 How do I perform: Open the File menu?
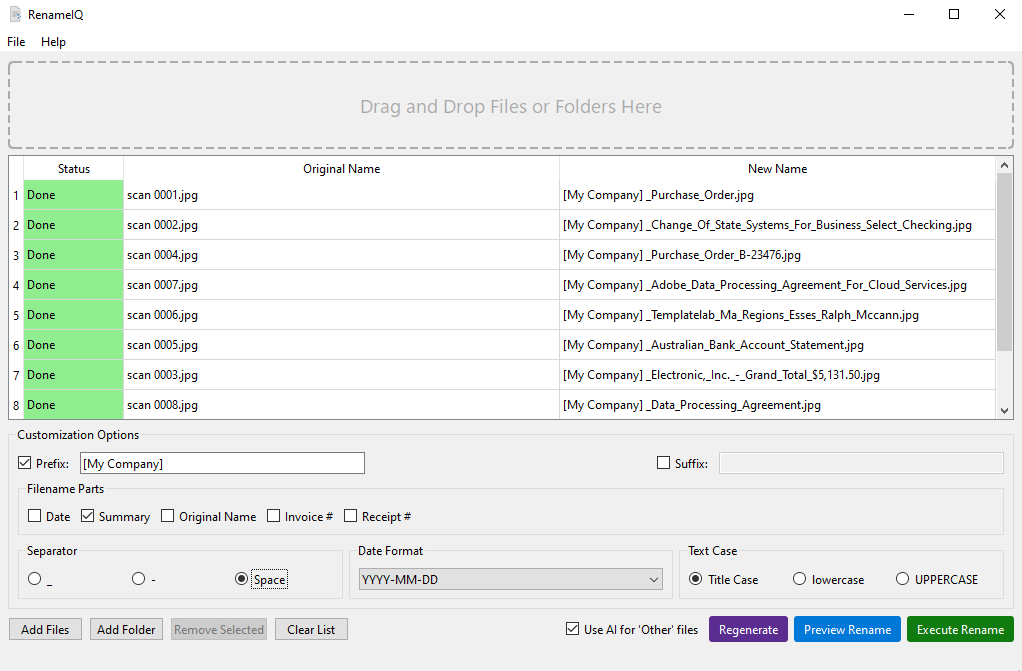(x=16, y=42)
